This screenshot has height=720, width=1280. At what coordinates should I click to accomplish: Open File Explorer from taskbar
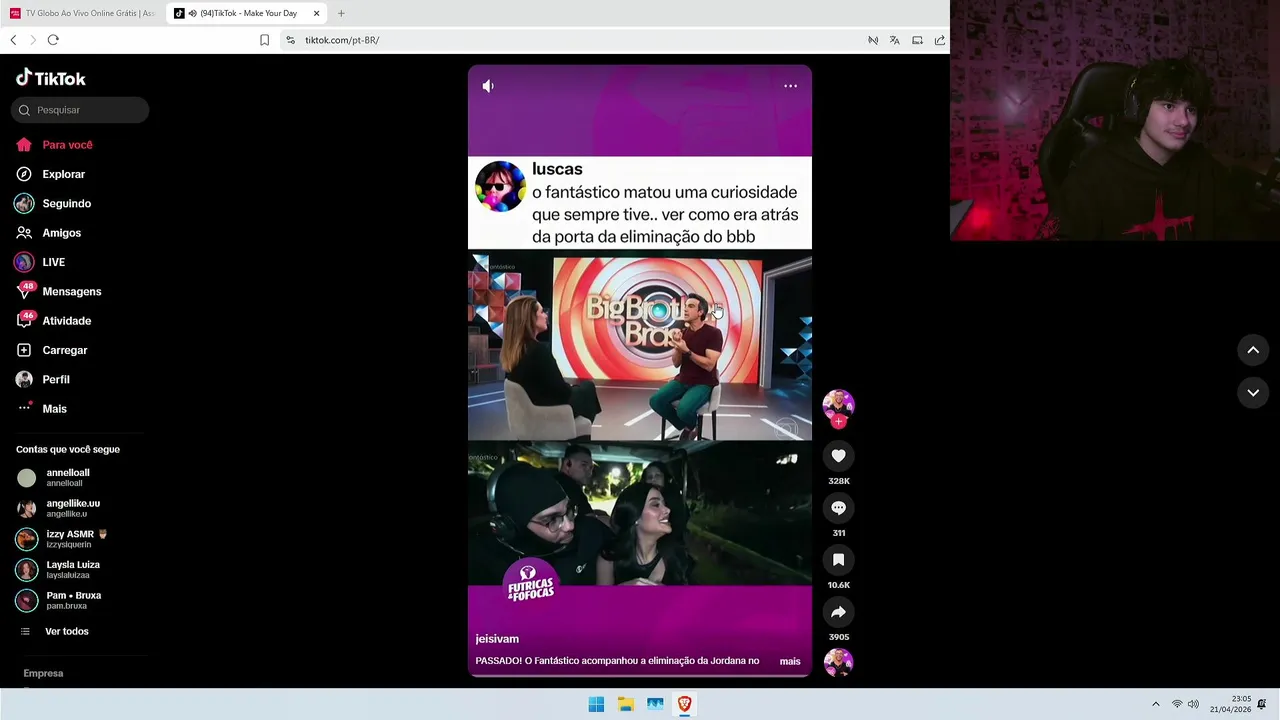click(x=625, y=704)
